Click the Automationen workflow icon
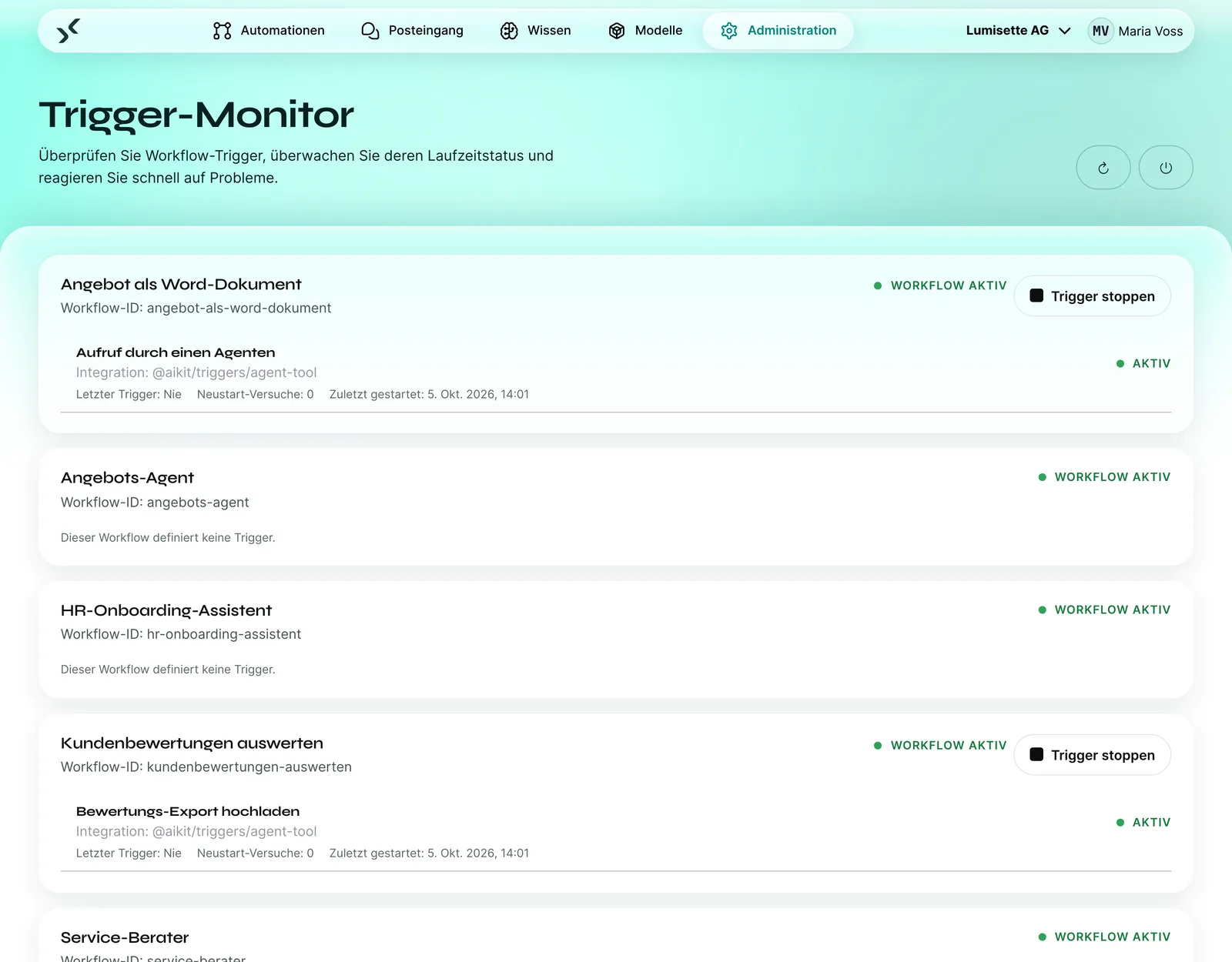The image size is (1232, 962). tap(223, 31)
